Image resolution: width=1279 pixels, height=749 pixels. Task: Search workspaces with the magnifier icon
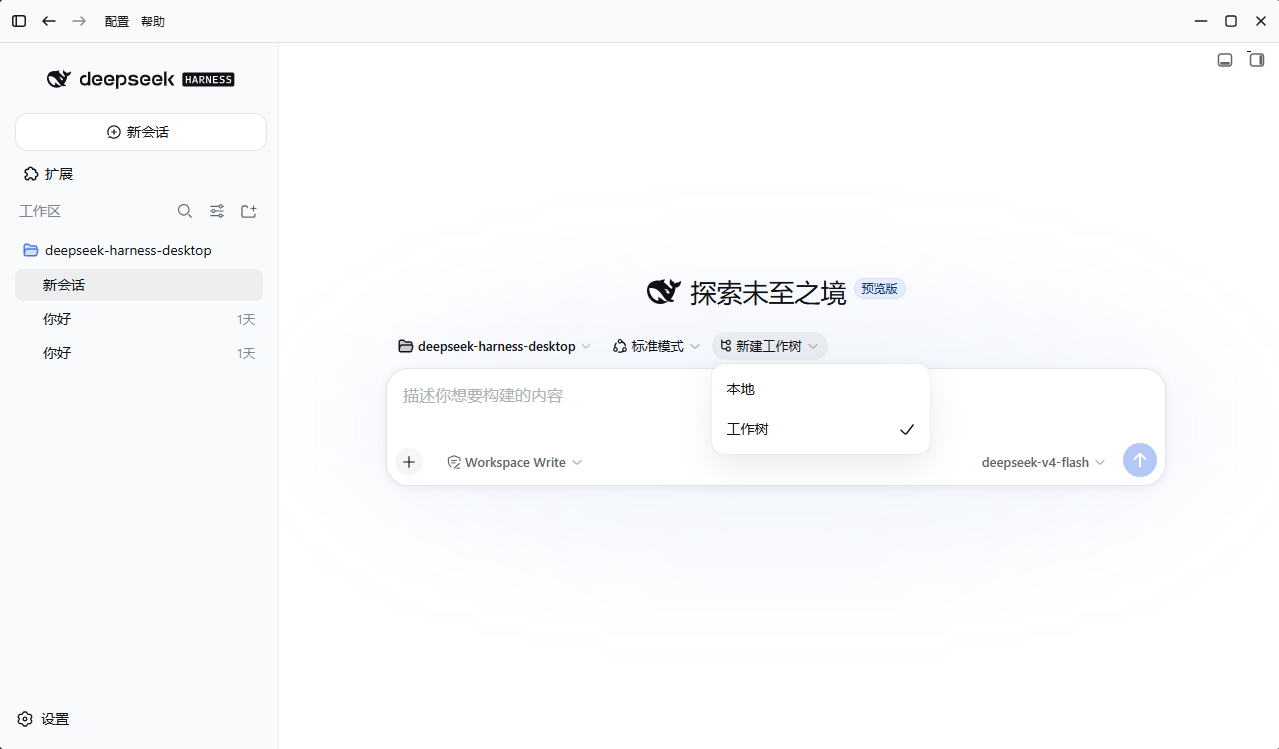185,211
